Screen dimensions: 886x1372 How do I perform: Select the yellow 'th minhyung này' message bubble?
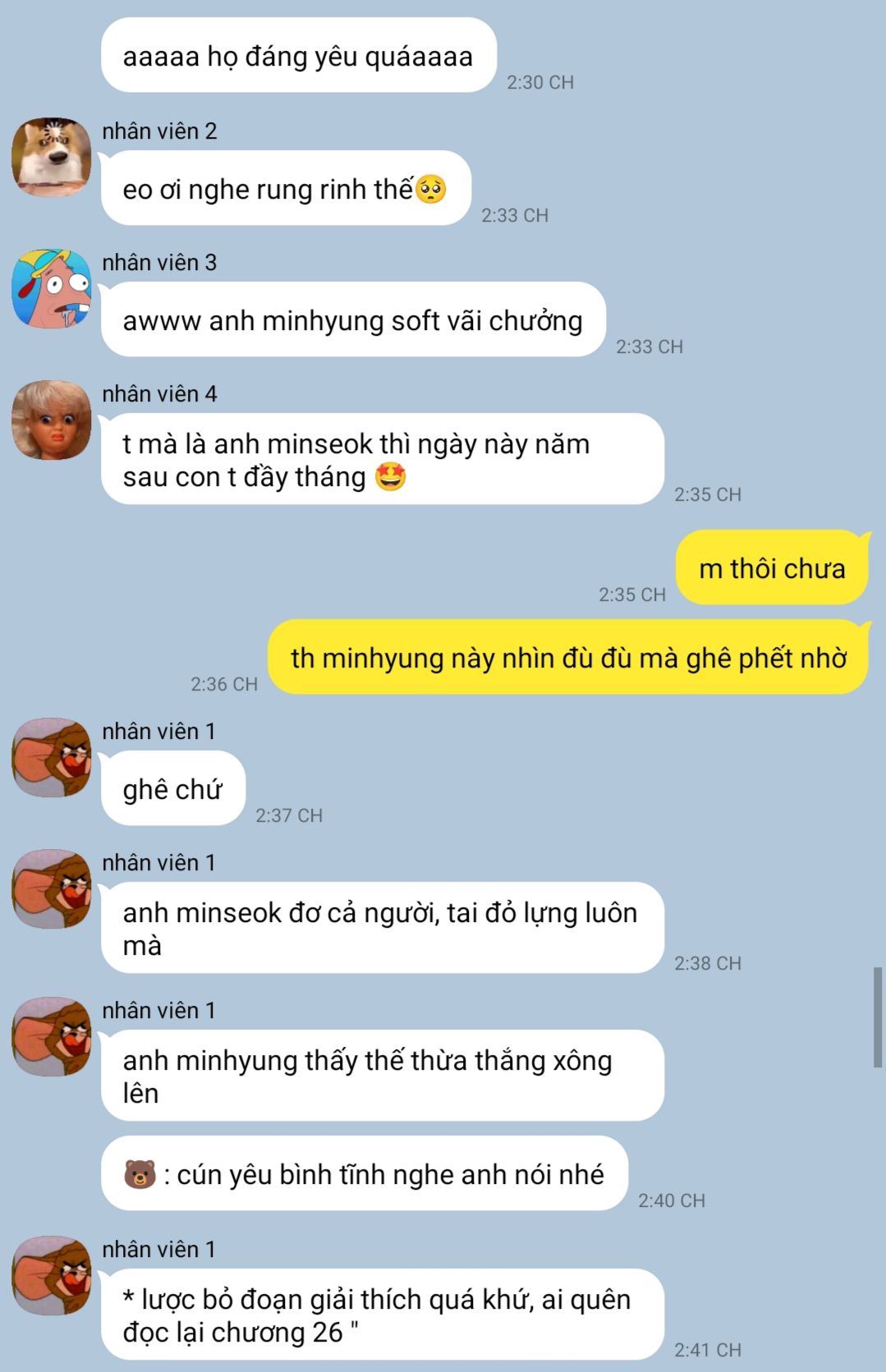[x=568, y=658]
